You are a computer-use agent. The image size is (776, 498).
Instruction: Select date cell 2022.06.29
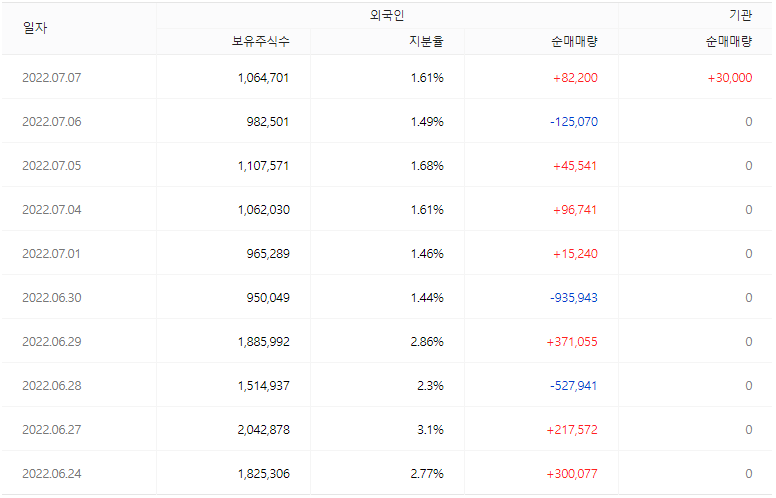pyautogui.click(x=52, y=342)
